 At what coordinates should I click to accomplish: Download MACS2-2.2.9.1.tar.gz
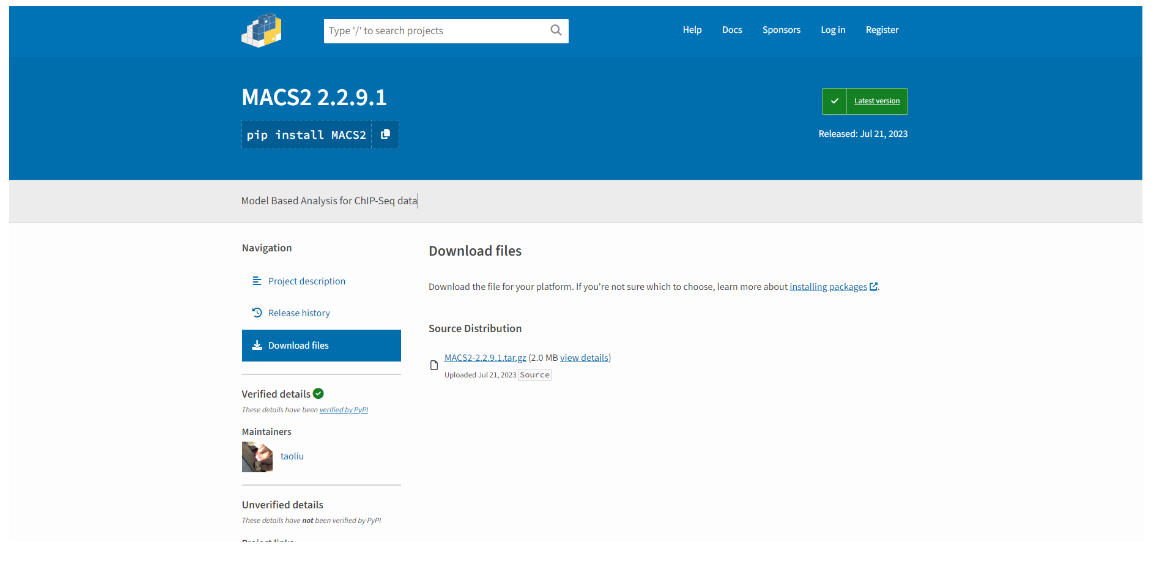pyautogui.click(x=485, y=358)
